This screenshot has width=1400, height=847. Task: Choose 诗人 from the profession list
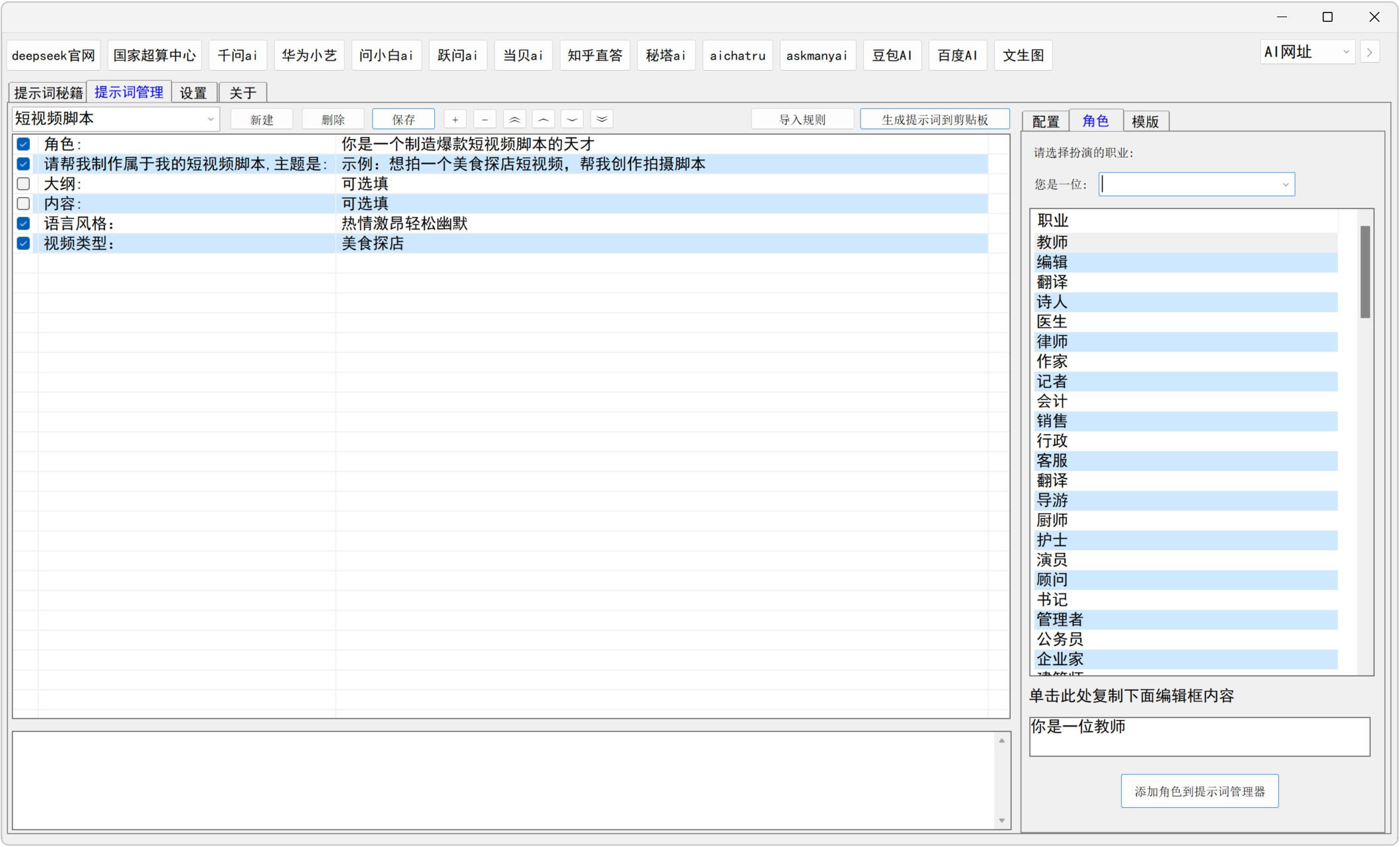point(1186,302)
